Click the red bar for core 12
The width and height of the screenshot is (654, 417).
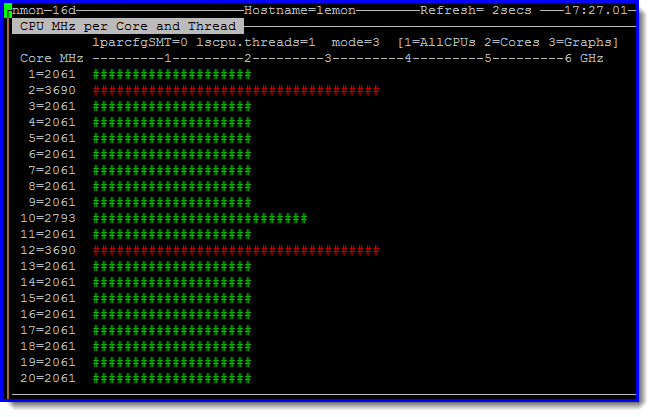236,250
